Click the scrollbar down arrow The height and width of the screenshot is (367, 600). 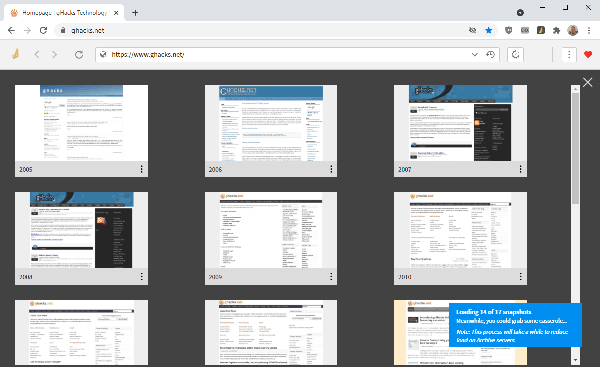[575, 360]
